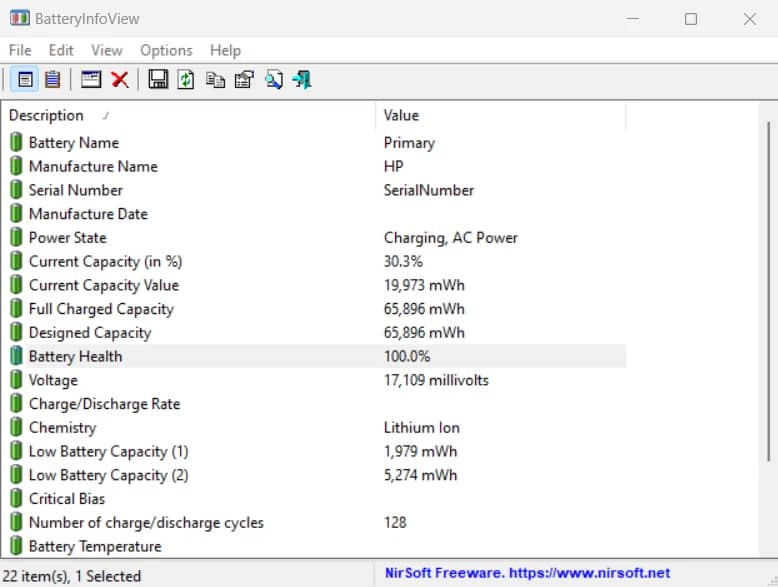Image resolution: width=778 pixels, height=587 pixels.
Task: Click the Find magnifier toolbar icon
Action: 274,80
